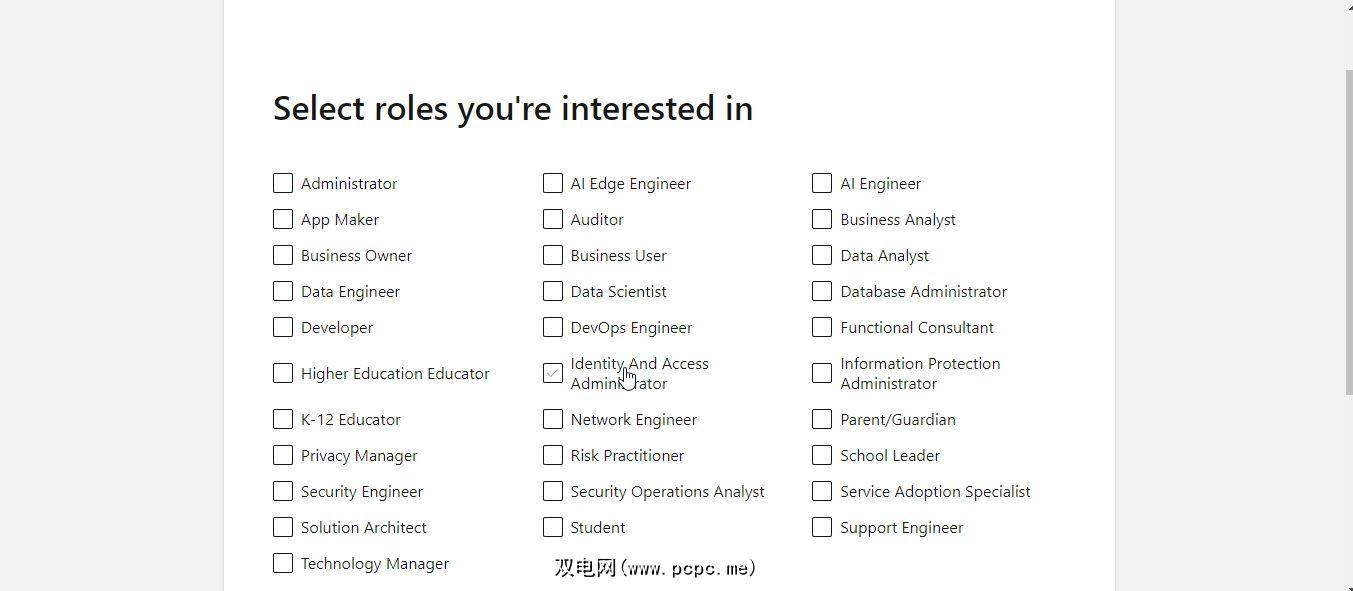This screenshot has width=1353, height=591.
Task: Check the Auditor role box
Action: pyautogui.click(x=553, y=219)
